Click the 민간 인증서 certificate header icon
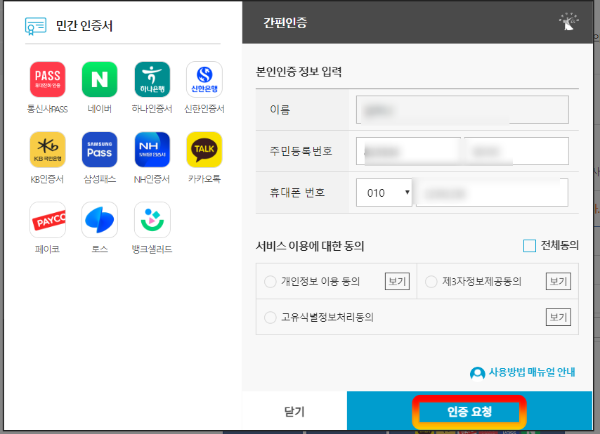The height and width of the screenshot is (434, 600). coord(36,26)
